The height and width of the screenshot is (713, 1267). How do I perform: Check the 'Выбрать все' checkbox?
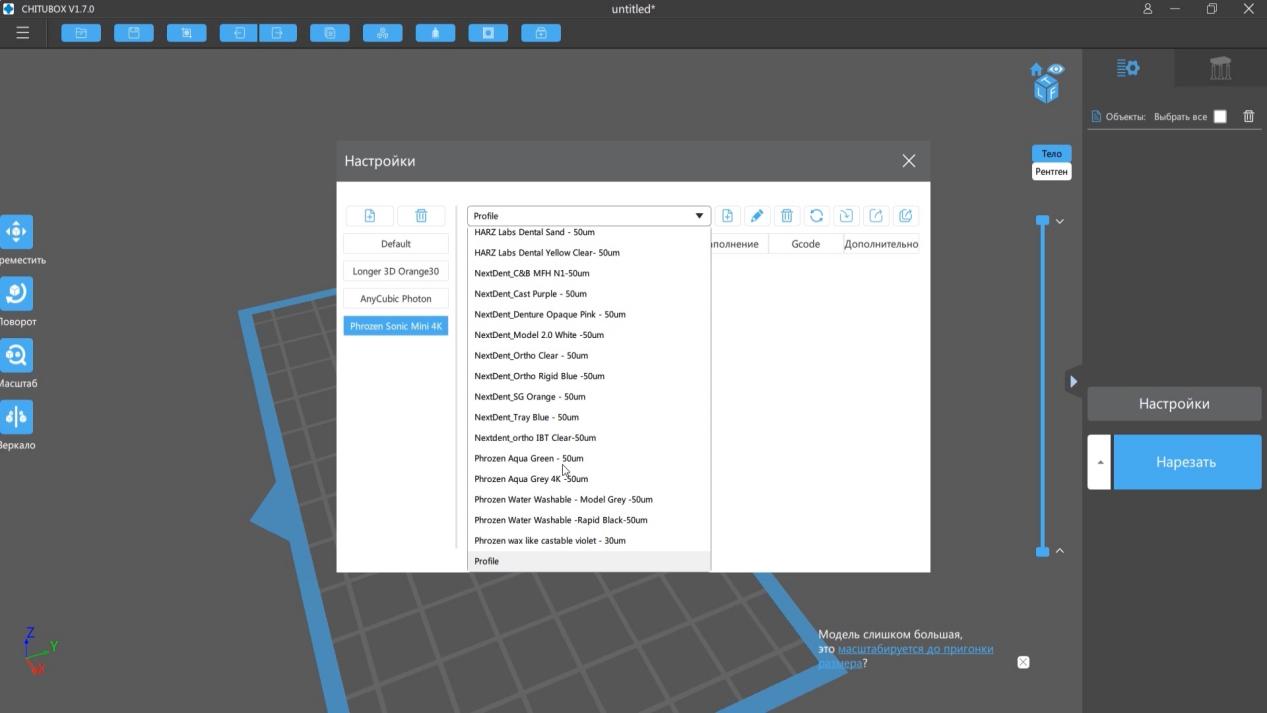(x=1220, y=117)
